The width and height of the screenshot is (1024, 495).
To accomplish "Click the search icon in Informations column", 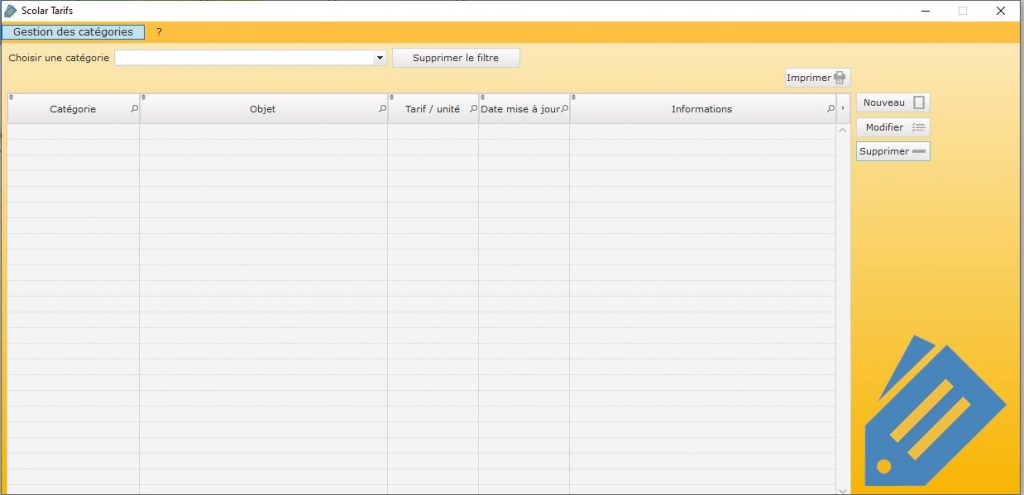I will (830, 109).
